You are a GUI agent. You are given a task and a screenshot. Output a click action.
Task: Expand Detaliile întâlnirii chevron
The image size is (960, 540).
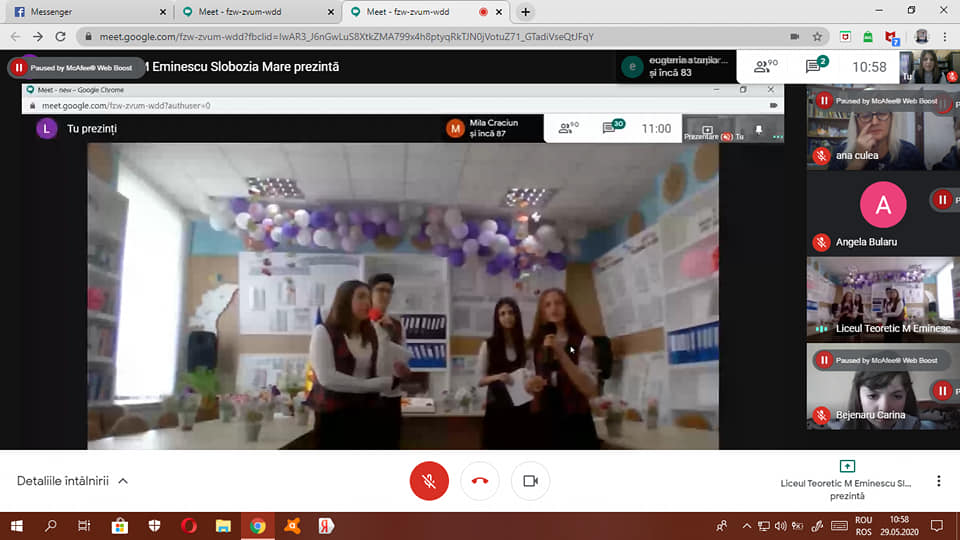click(x=123, y=481)
